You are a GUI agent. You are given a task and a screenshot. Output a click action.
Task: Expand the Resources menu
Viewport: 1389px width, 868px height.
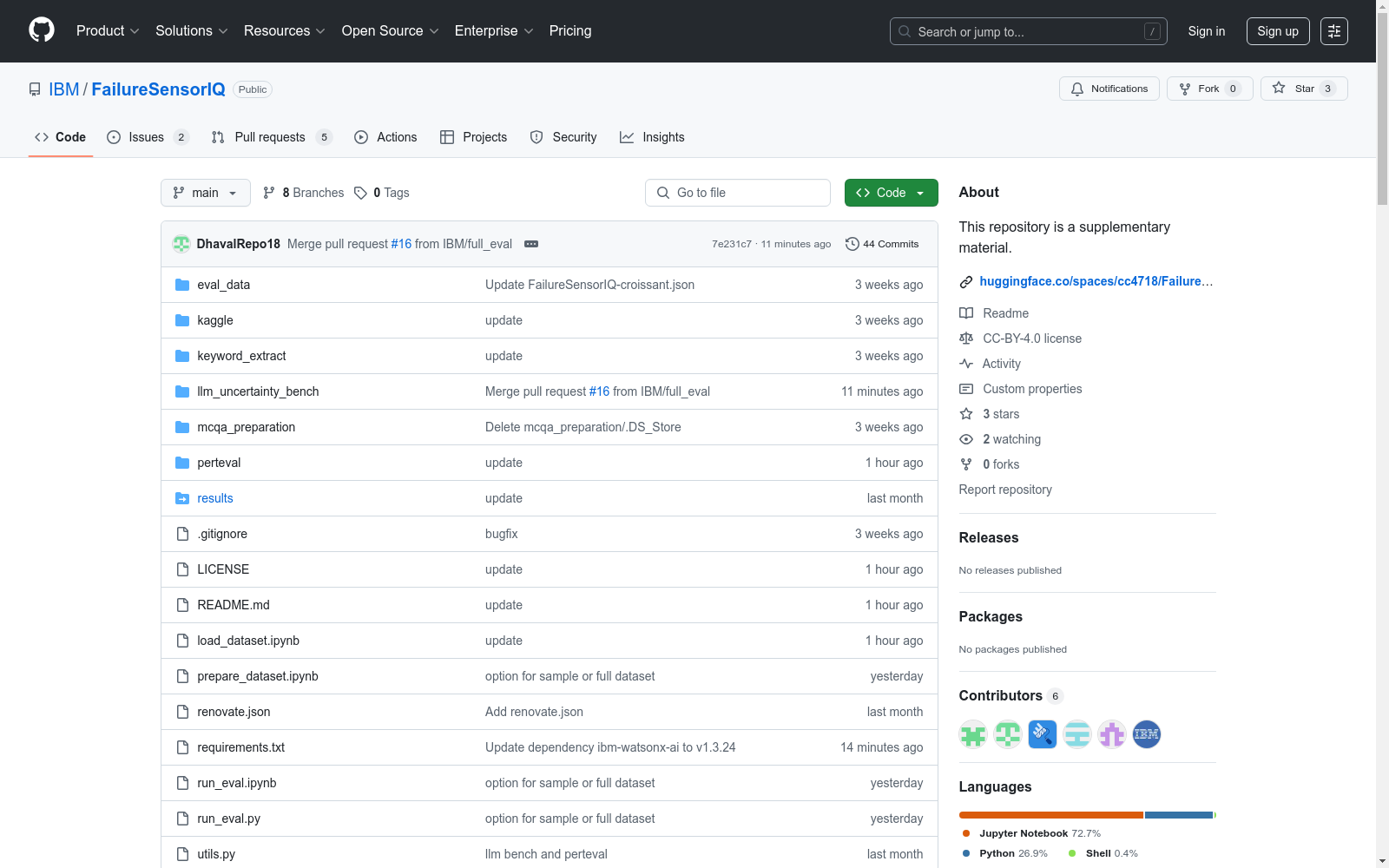(x=285, y=31)
